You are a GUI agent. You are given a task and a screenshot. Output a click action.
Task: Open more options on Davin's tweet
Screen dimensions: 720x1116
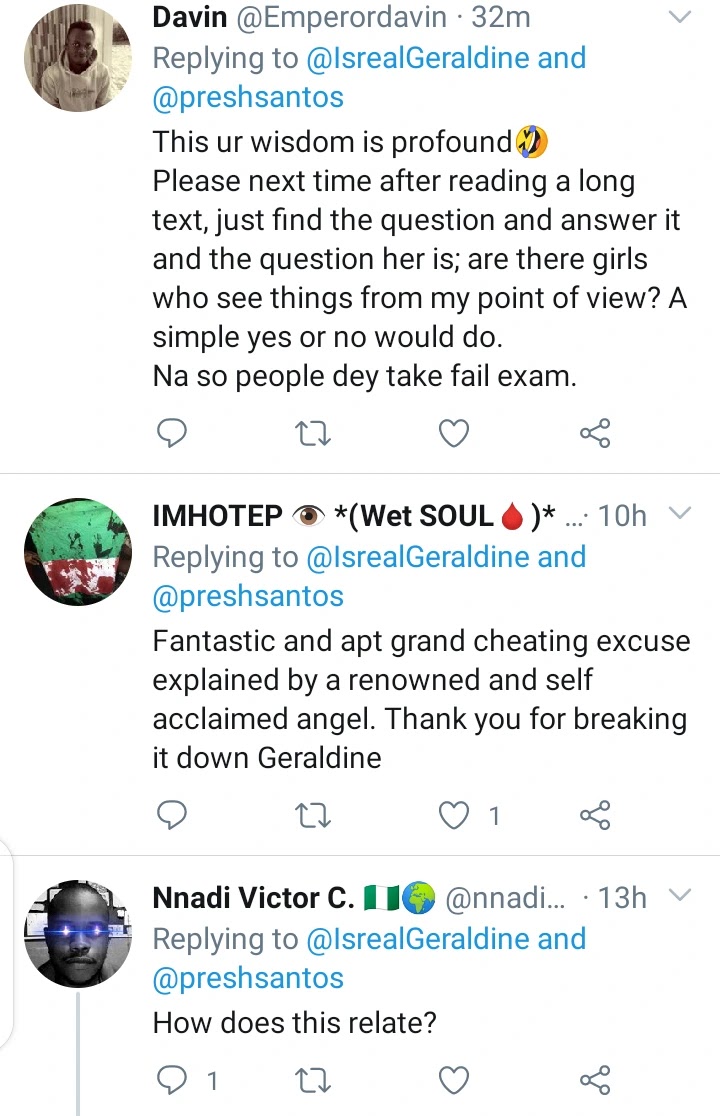click(x=679, y=17)
